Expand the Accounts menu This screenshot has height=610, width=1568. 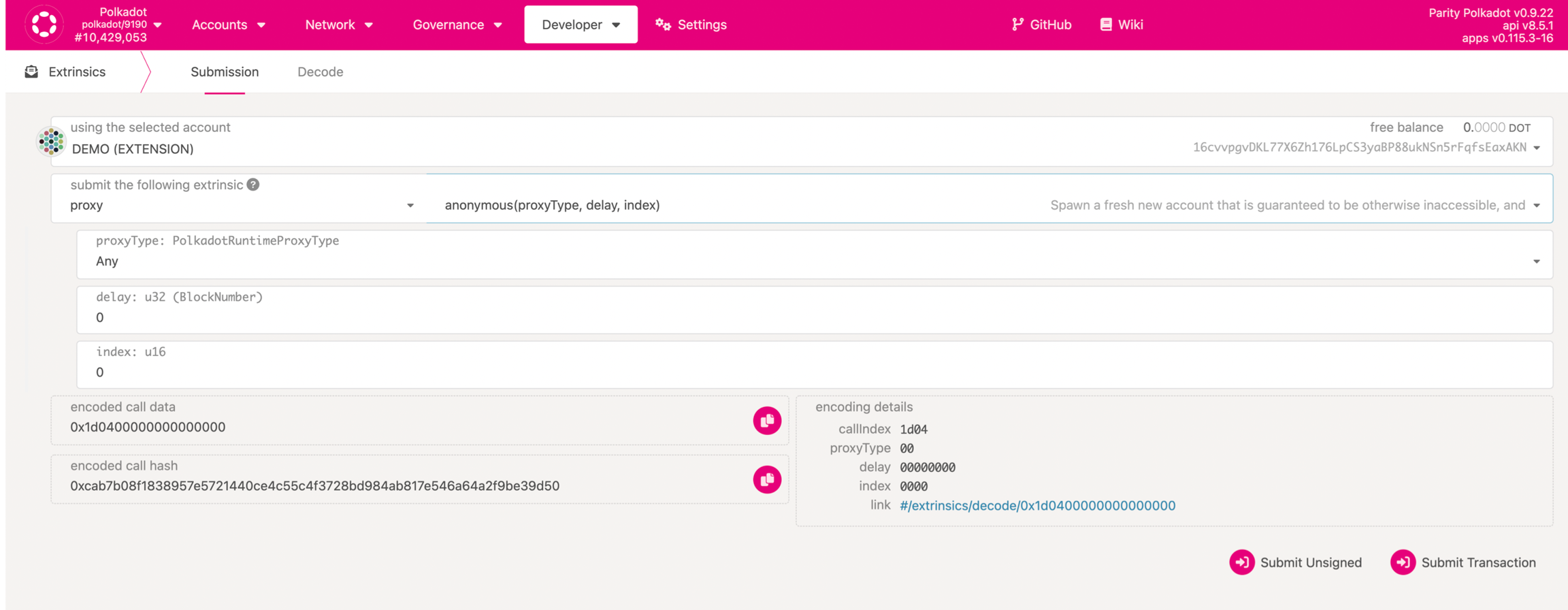pyautogui.click(x=228, y=25)
